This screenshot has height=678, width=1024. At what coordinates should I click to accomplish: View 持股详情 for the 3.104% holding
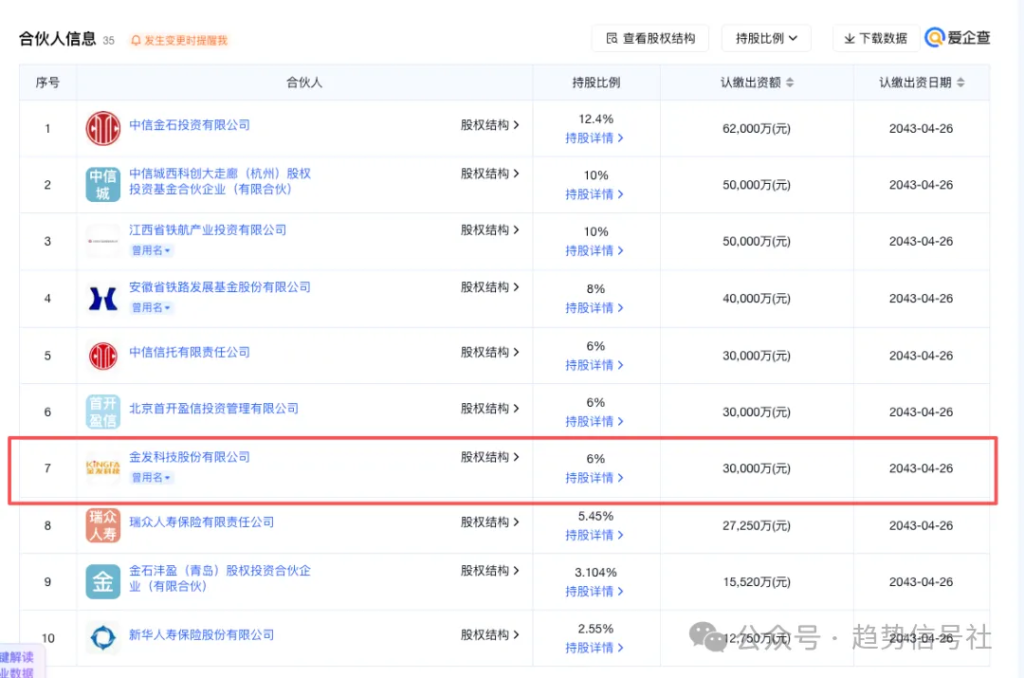click(x=594, y=591)
